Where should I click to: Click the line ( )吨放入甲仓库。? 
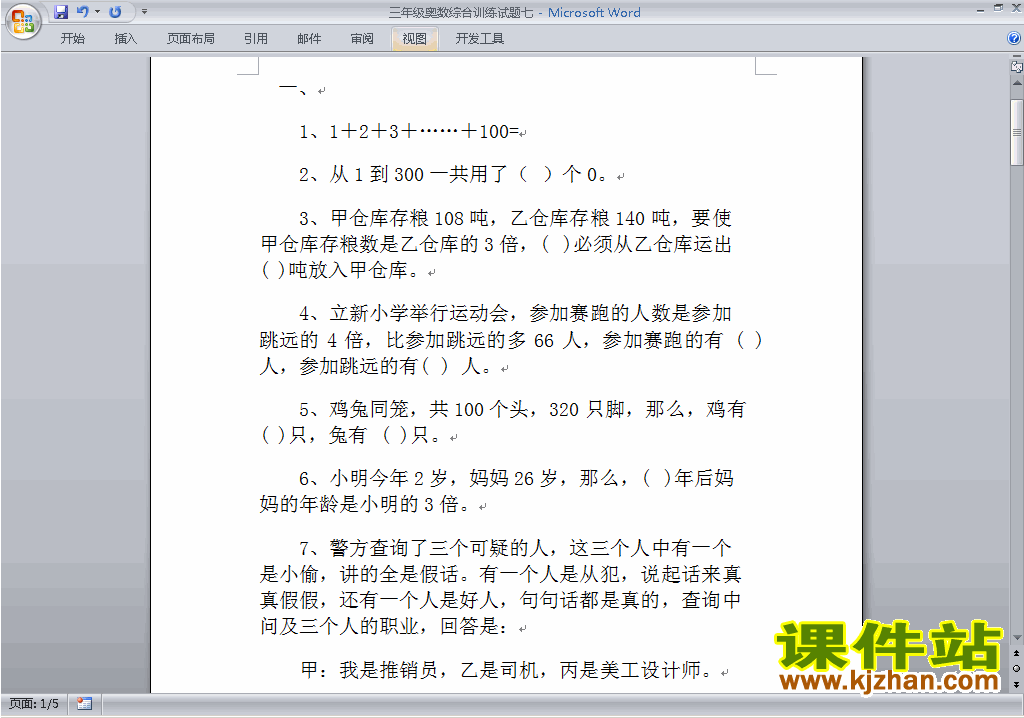(x=340, y=270)
